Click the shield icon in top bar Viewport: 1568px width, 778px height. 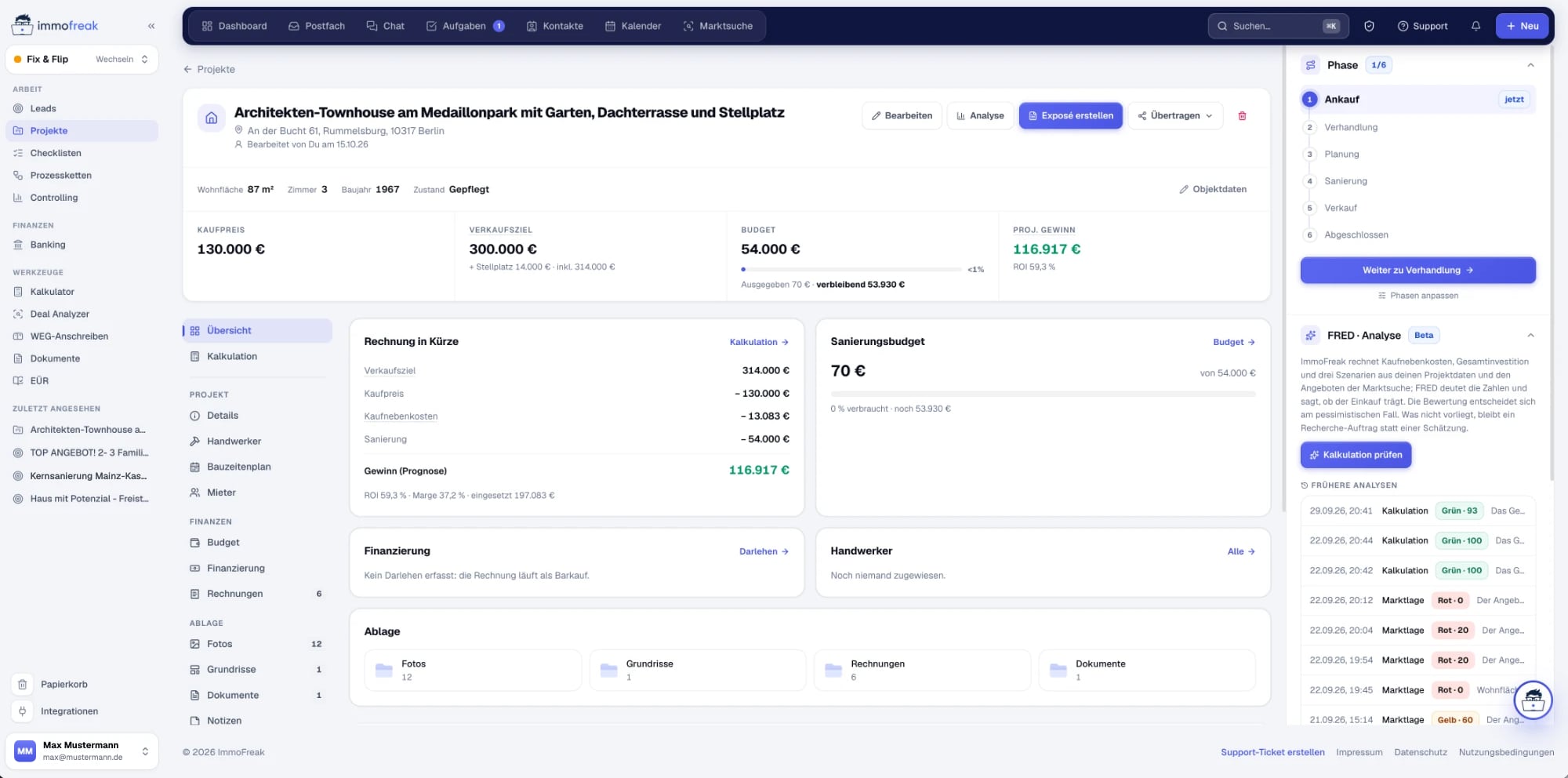(1369, 26)
